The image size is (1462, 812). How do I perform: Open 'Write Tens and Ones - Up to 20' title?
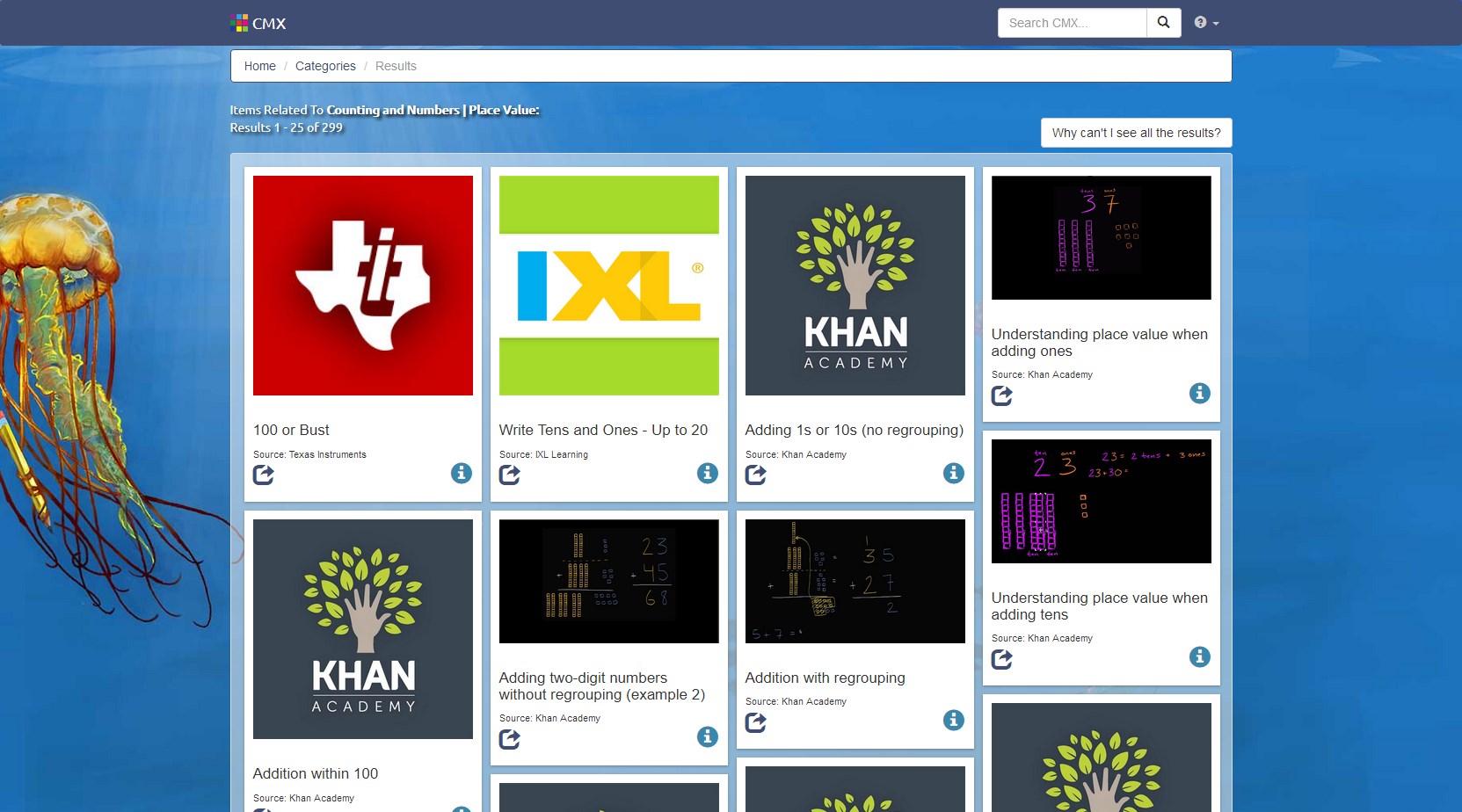[603, 430]
